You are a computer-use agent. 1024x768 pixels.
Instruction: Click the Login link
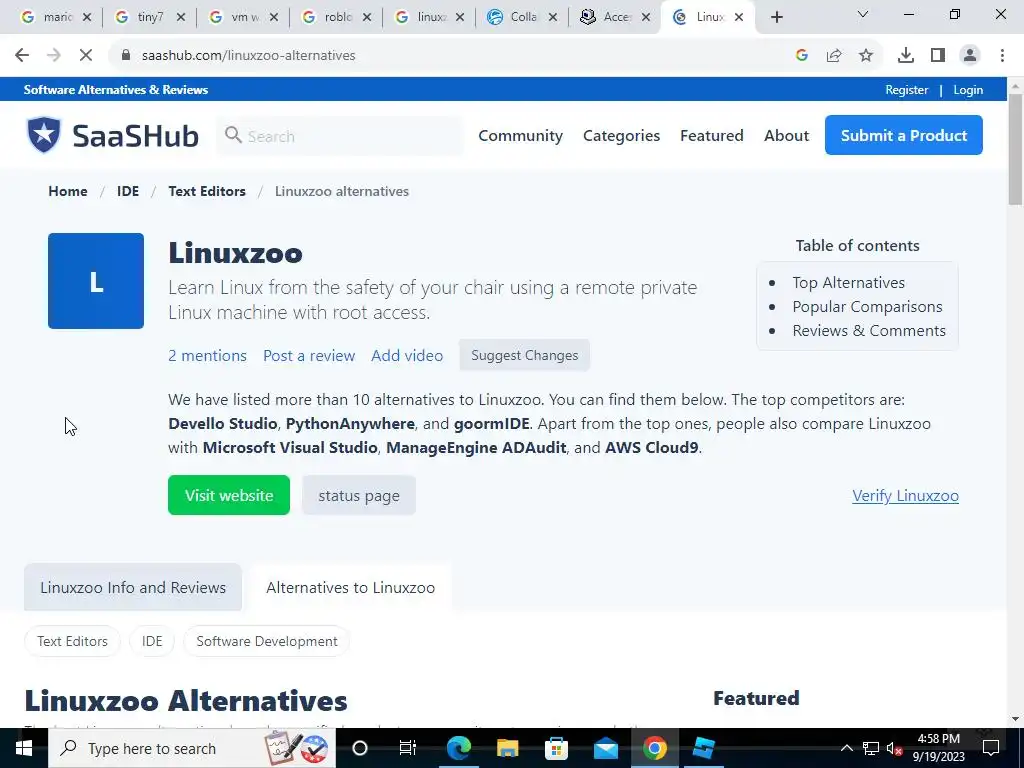coord(968,90)
